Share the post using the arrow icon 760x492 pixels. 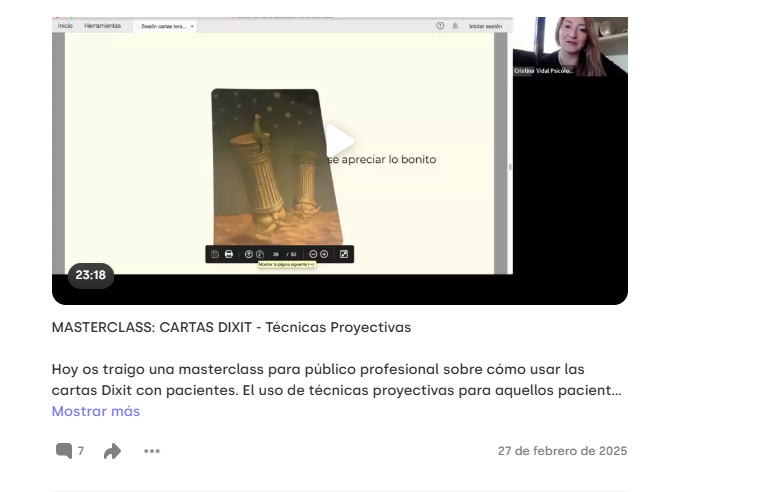112,451
